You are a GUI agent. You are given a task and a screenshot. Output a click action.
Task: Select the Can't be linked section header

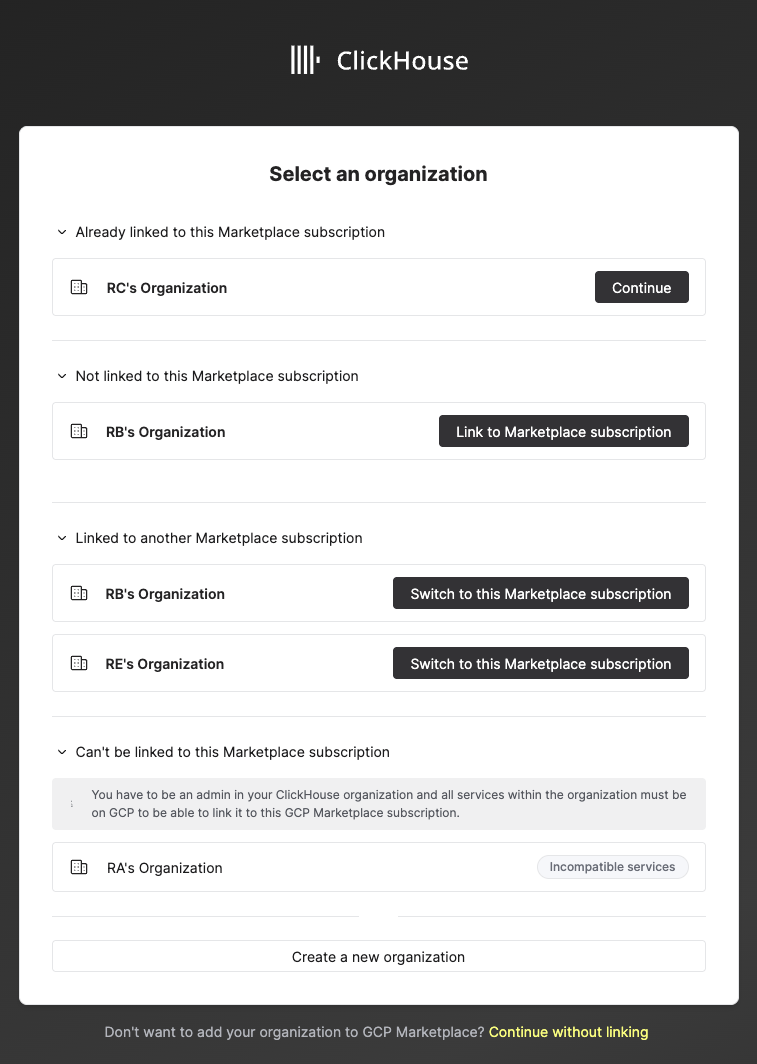(230, 752)
